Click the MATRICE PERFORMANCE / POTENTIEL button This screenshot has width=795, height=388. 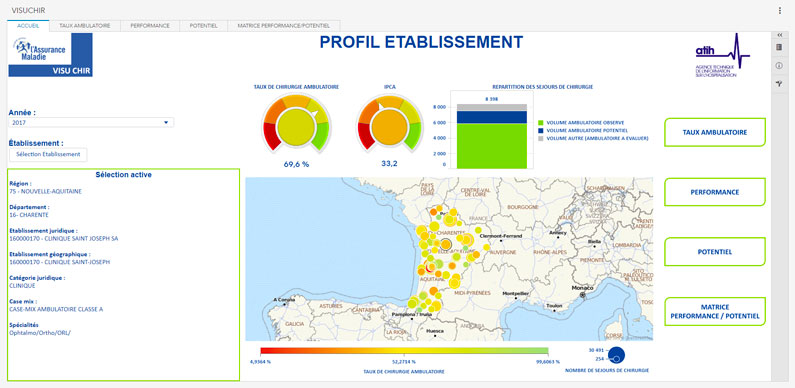pyautogui.click(x=714, y=311)
